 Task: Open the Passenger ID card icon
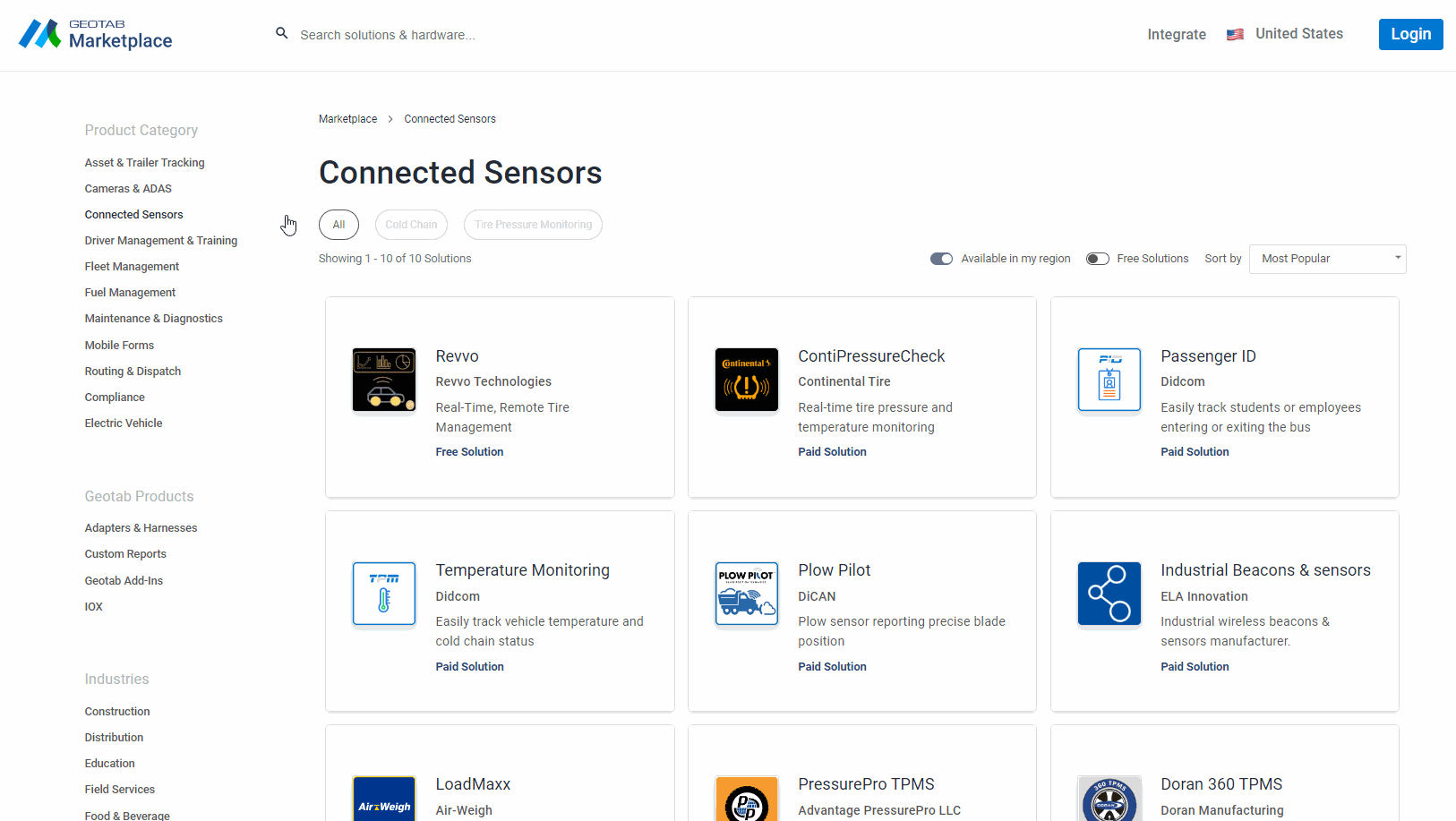1109,380
